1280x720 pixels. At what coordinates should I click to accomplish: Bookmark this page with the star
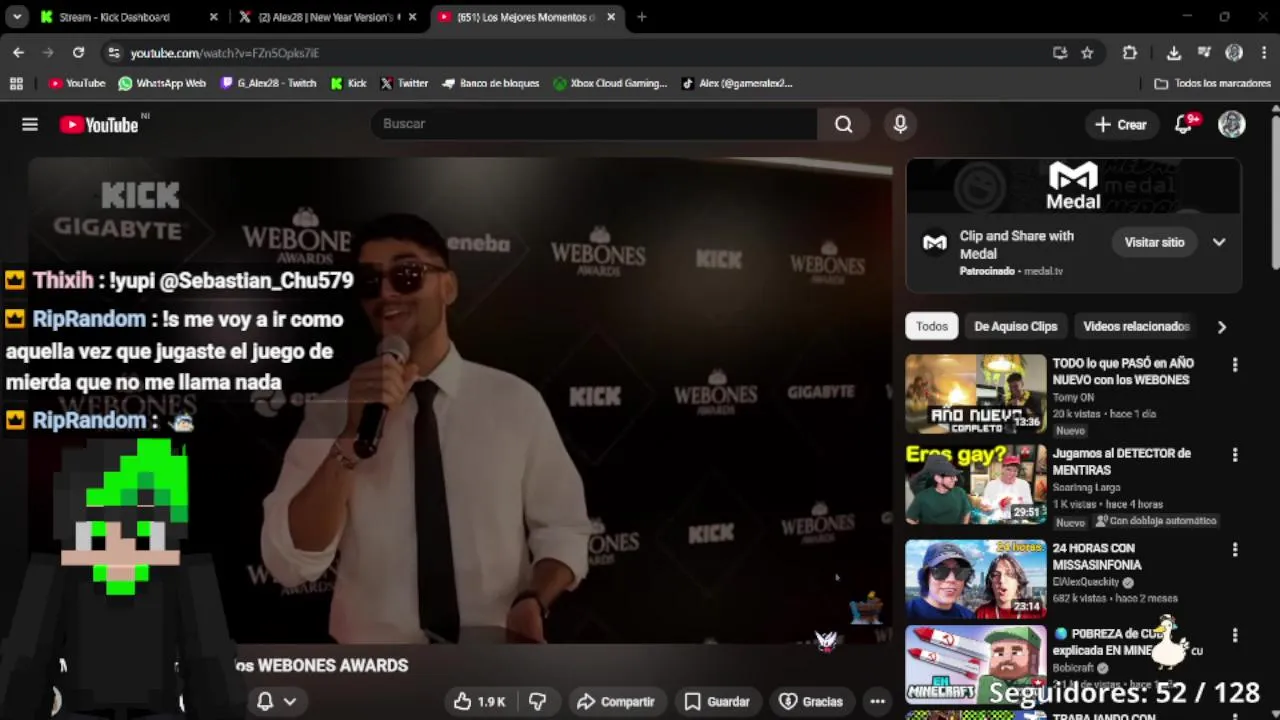click(x=1087, y=53)
